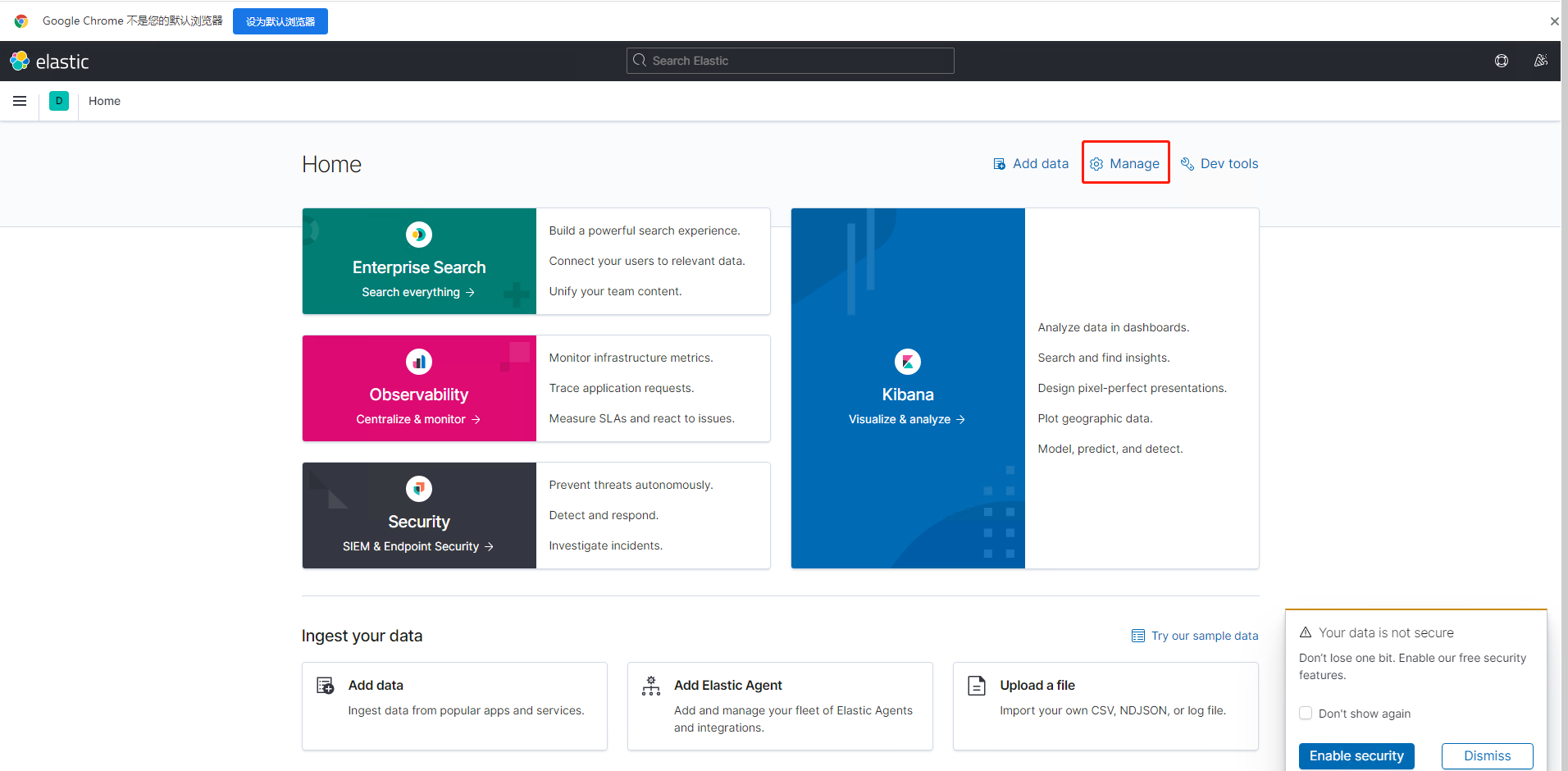The height and width of the screenshot is (771, 1568).
Task: Click the Search Elastic field
Action: point(791,61)
